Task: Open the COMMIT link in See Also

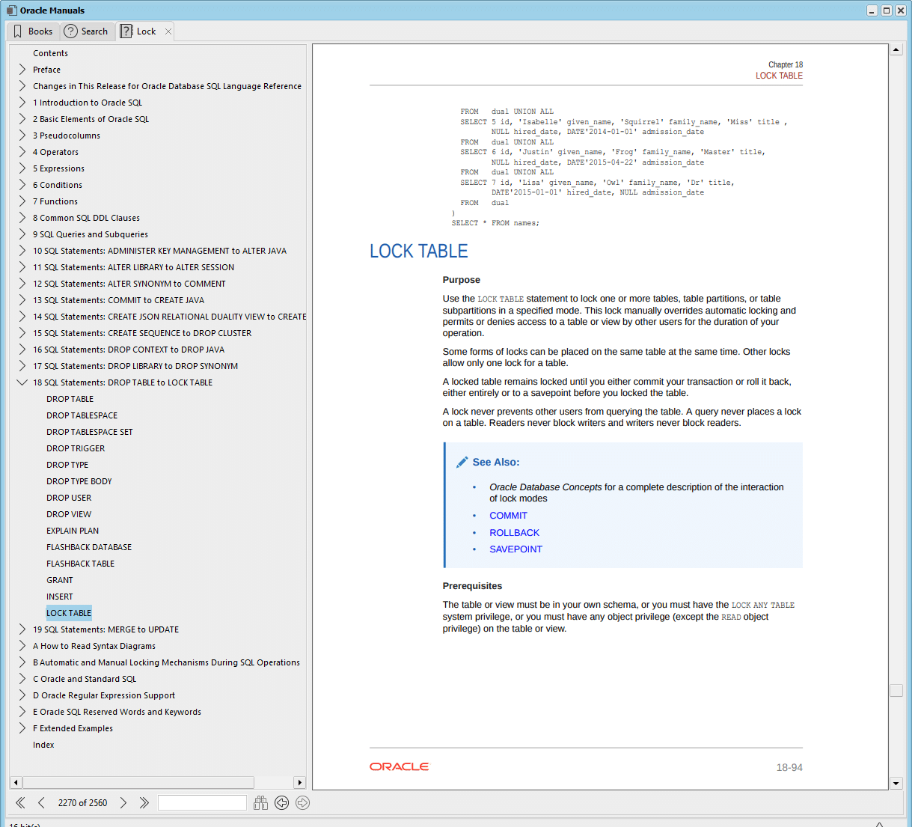Action: pos(508,515)
